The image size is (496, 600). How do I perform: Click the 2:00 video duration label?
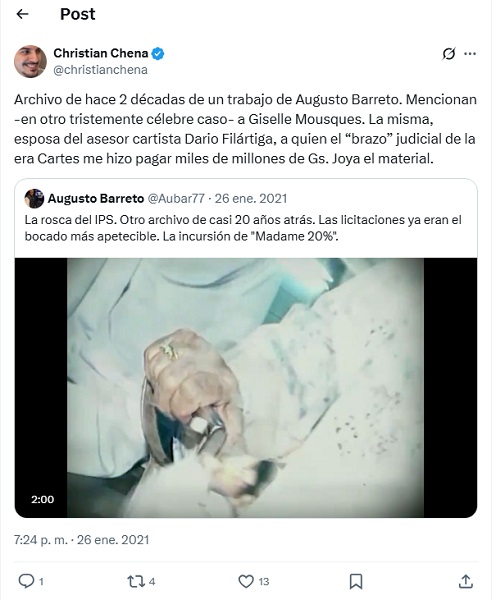[x=42, y=499]
